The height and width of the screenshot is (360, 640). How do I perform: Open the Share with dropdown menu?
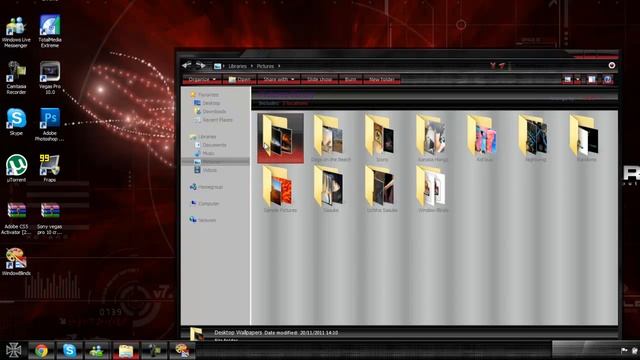pos(279,79)
